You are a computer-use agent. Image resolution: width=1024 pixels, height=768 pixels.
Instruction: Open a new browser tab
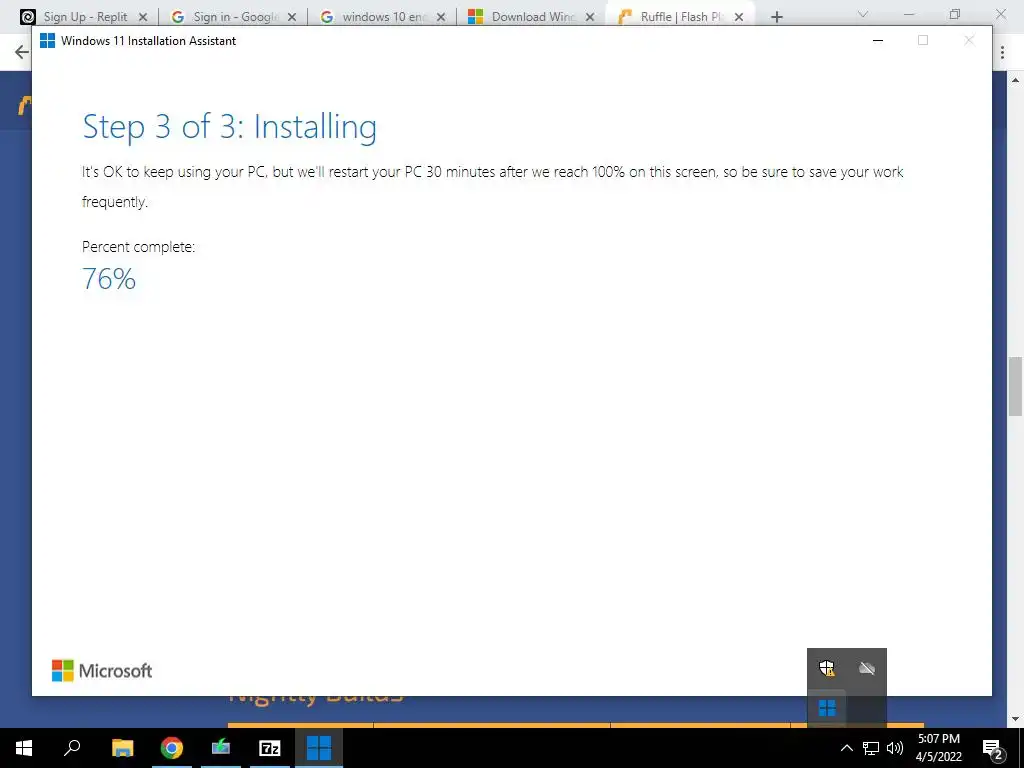tap(776, 17)
